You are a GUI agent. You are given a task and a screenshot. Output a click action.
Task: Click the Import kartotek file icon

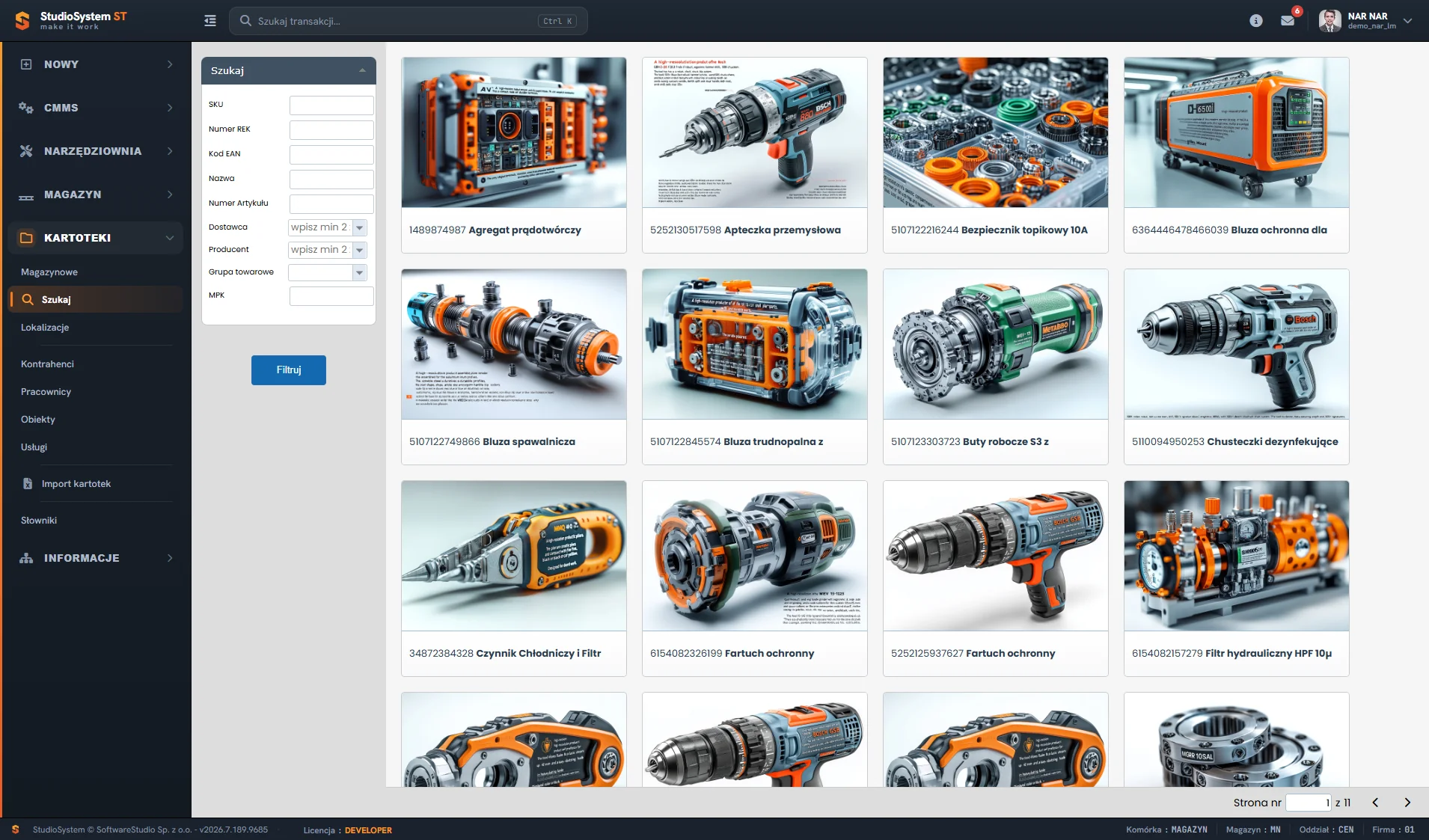point(28,484)
